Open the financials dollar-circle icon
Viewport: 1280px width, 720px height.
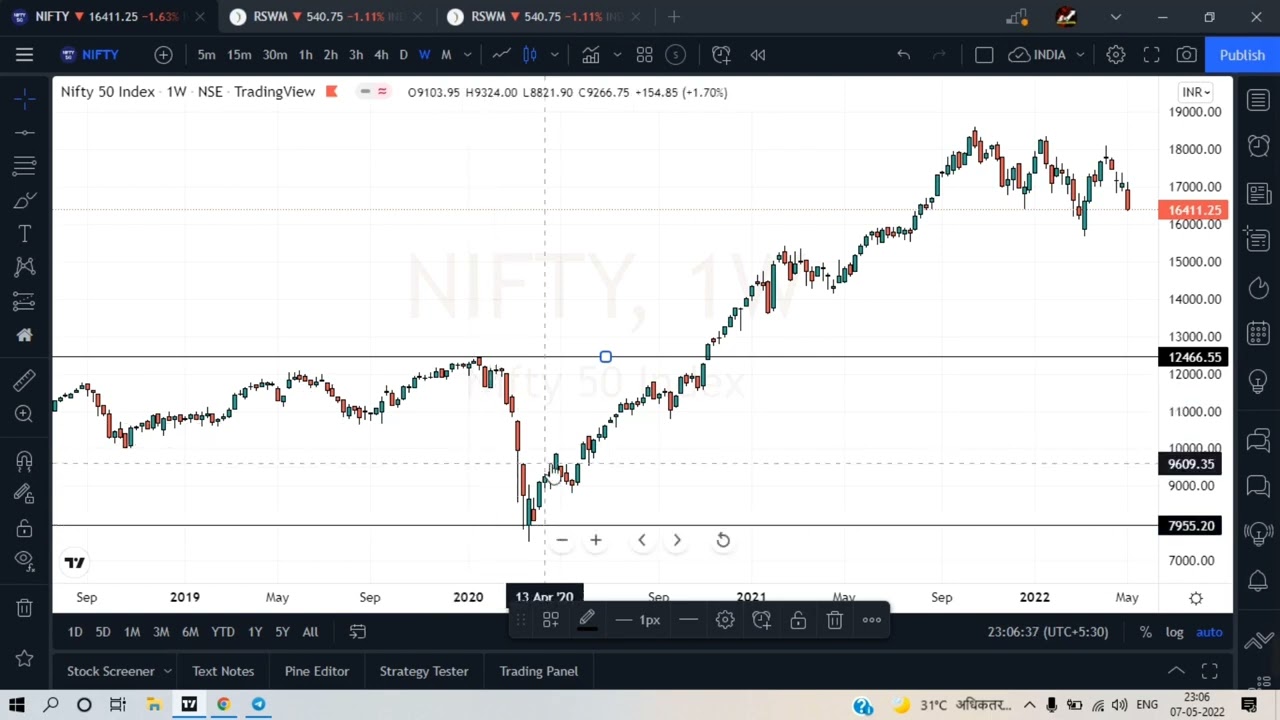(x=676, y=55)
